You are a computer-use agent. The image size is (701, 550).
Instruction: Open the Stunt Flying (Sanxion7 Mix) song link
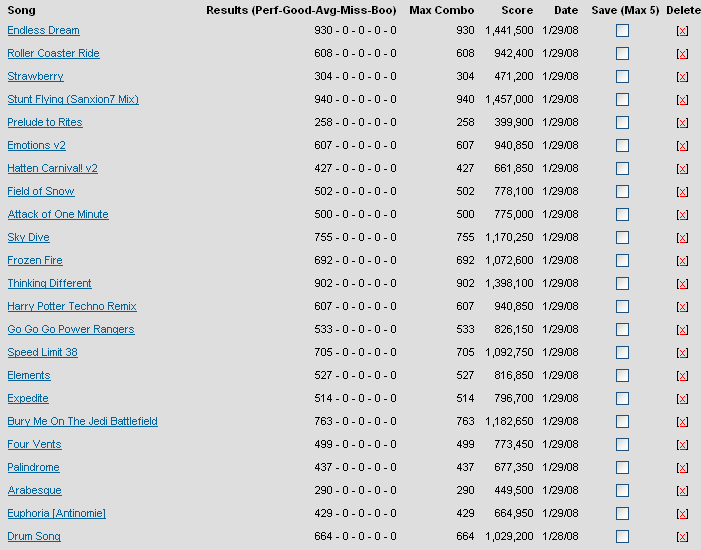(x=73, y=100)
